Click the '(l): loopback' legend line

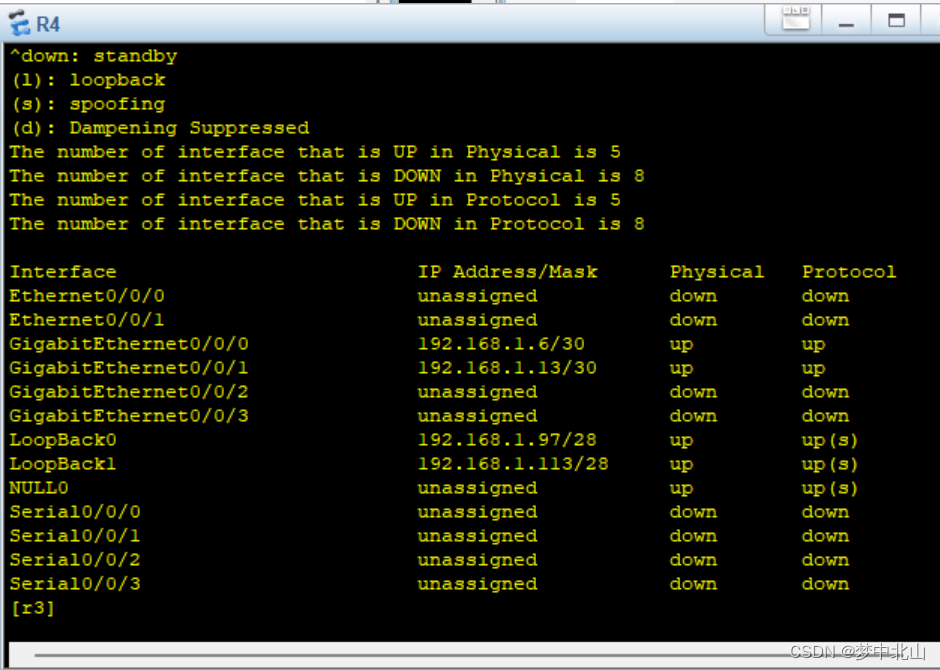click(x=88, y=80)
